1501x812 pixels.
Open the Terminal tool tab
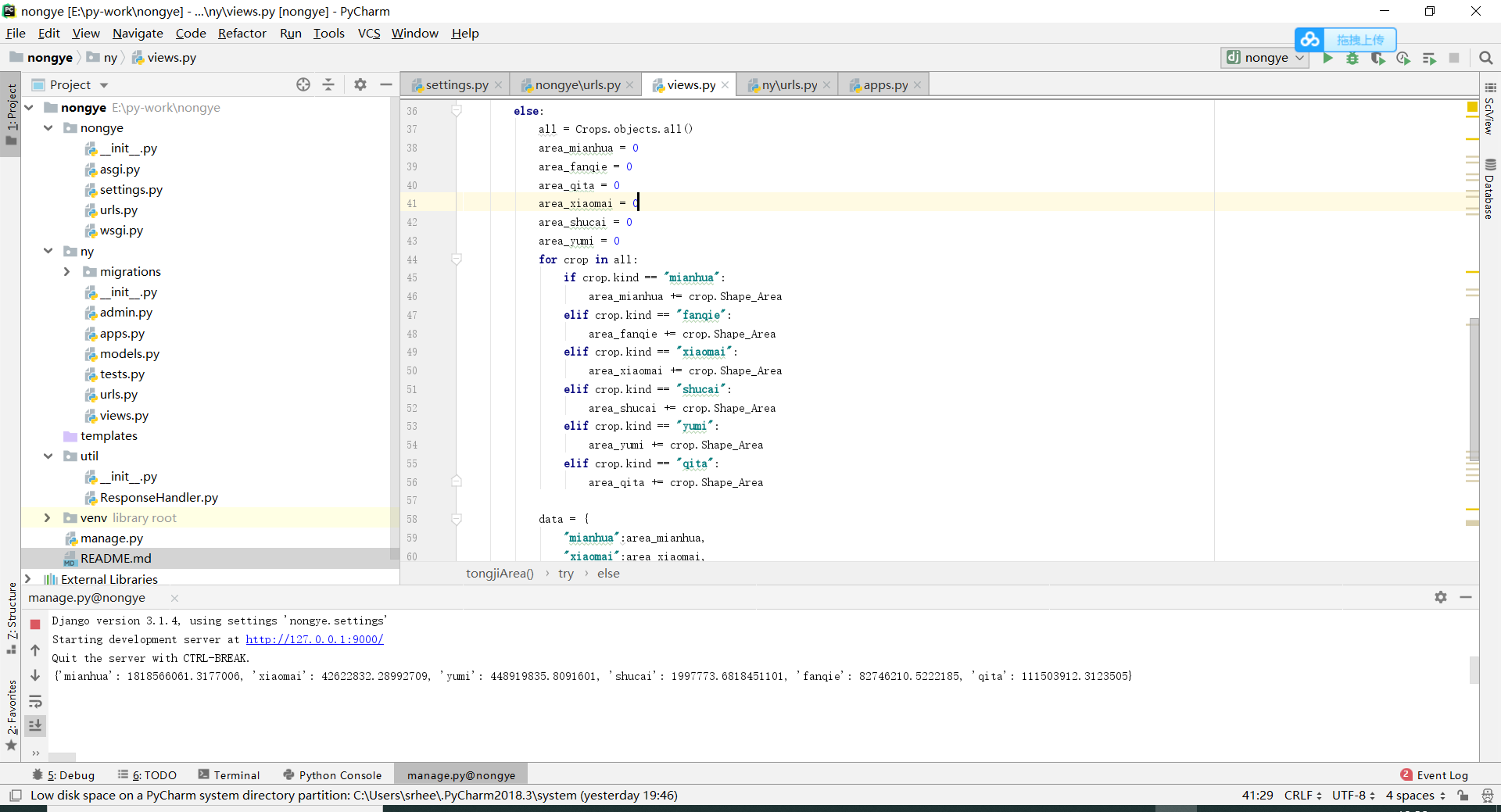pos(229,775)
